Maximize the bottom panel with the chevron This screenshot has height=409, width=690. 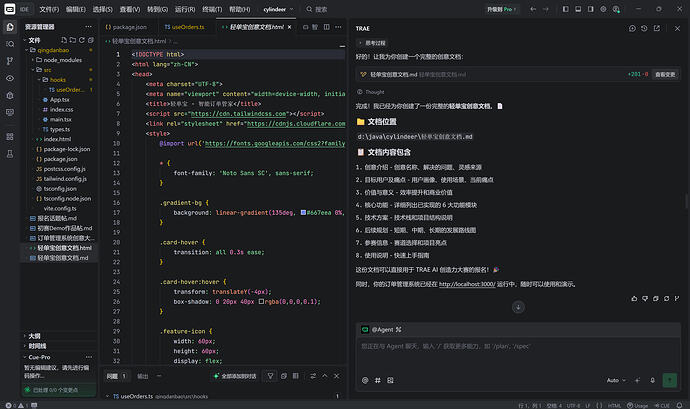[325, 376]
